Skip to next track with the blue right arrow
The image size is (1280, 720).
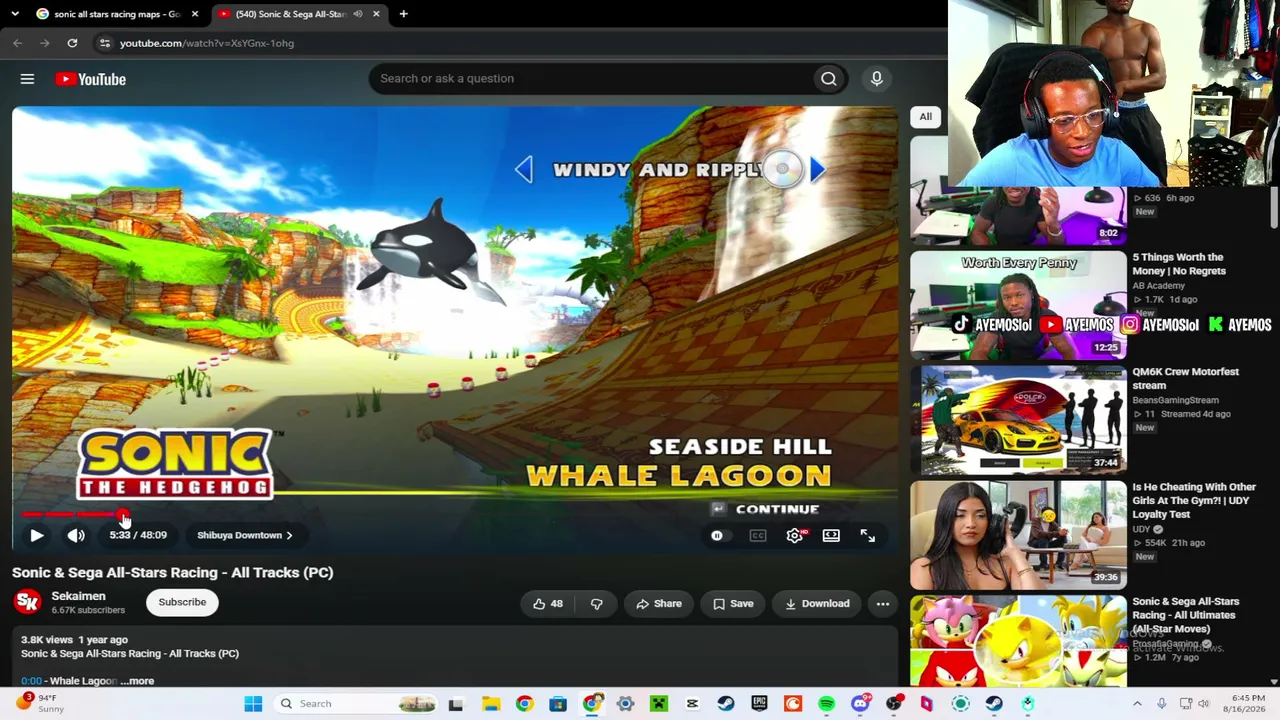click(817, 170)
